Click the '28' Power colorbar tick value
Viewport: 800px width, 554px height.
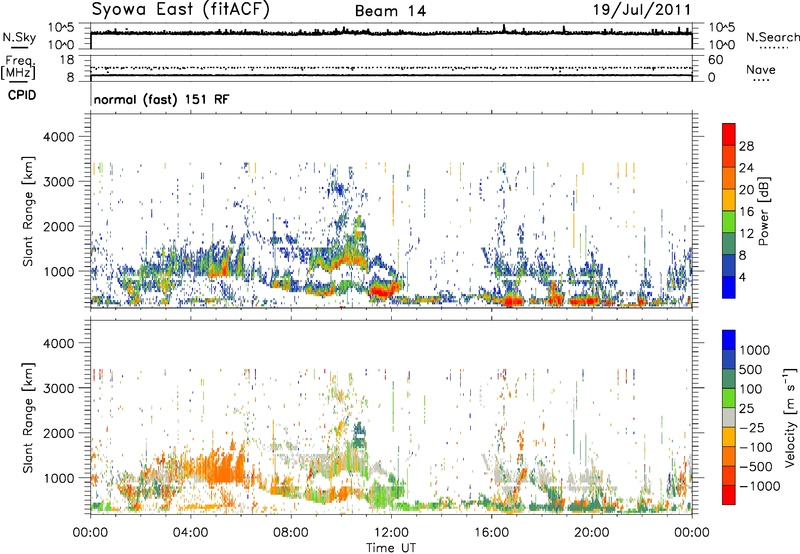pos(746,146)
